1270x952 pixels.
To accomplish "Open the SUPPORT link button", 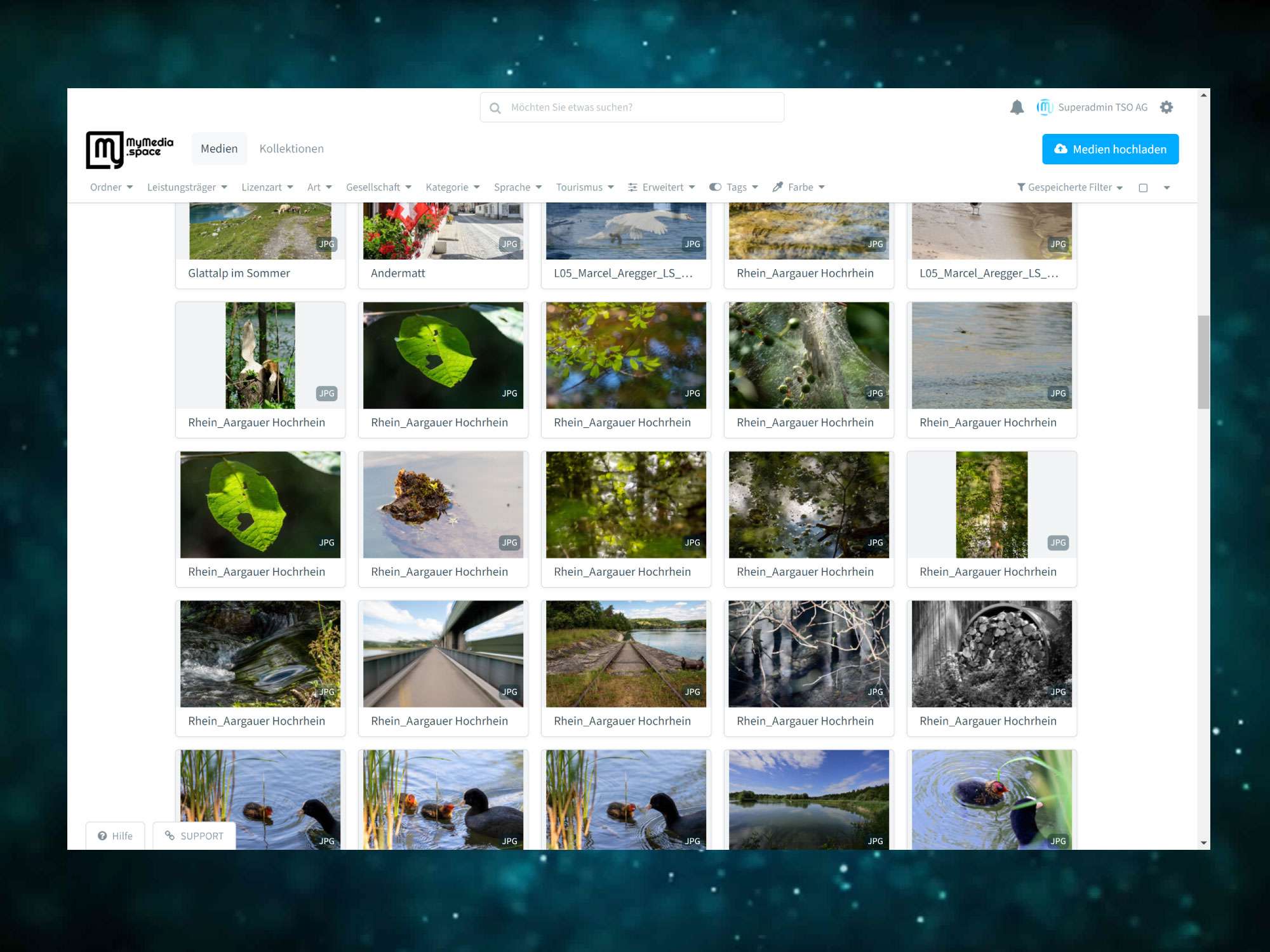I will click(194, 836).
